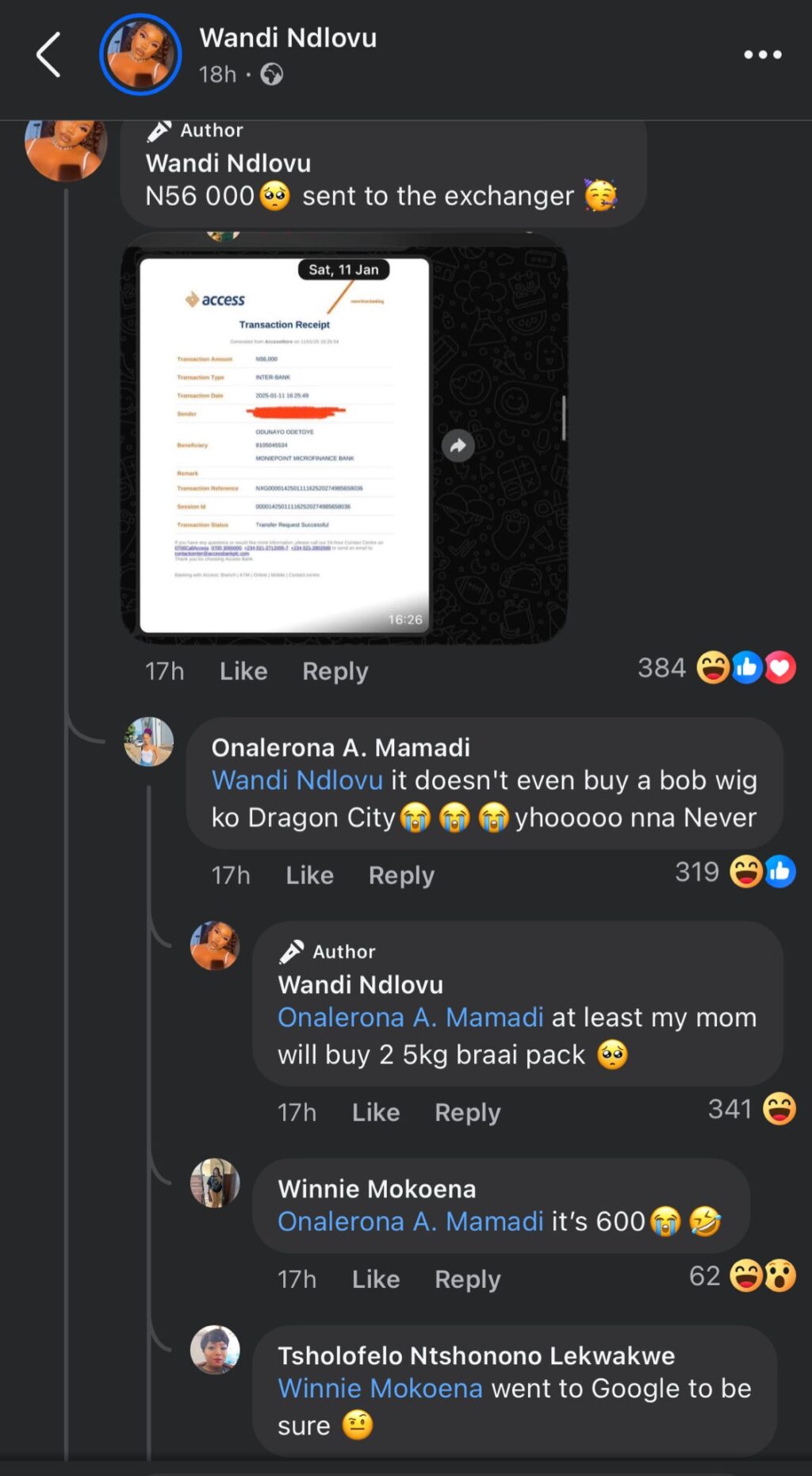Reply to Winnie Mokoena's comment
The height and width of the screenshot is (1476, 812).
(x=468, y=1279)
